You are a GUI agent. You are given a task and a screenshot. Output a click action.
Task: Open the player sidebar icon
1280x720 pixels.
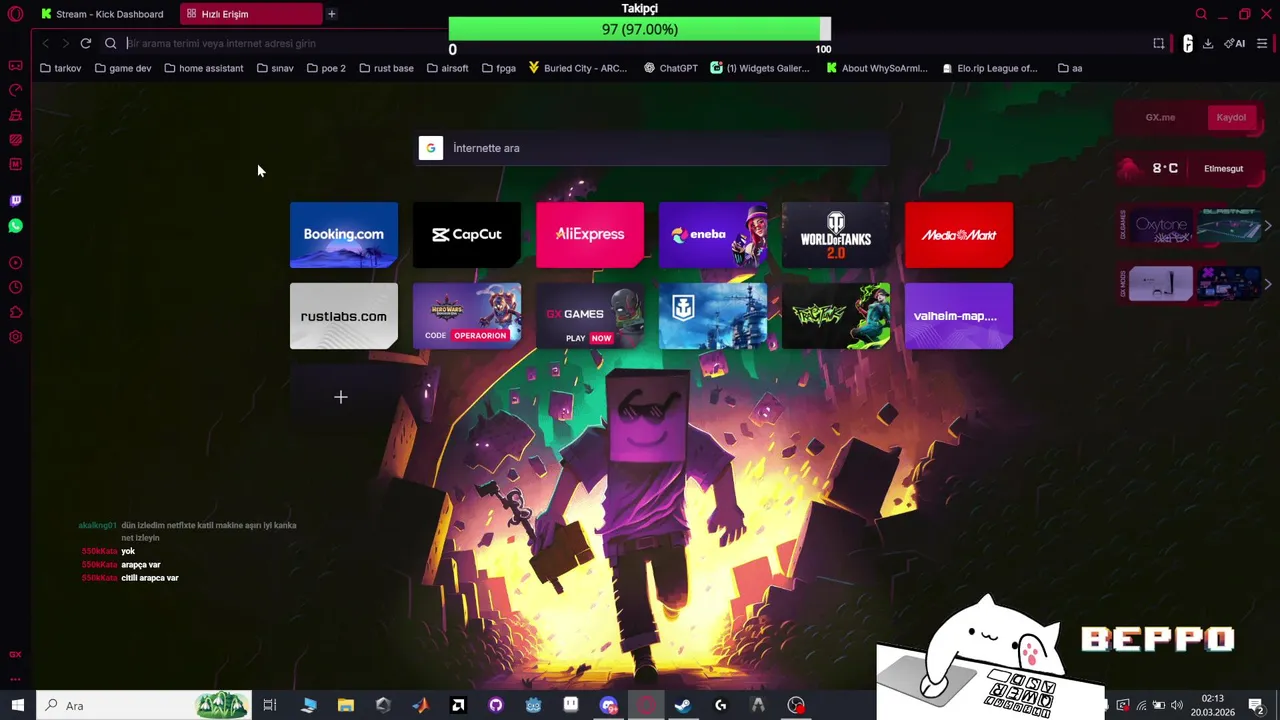[15, 263]
